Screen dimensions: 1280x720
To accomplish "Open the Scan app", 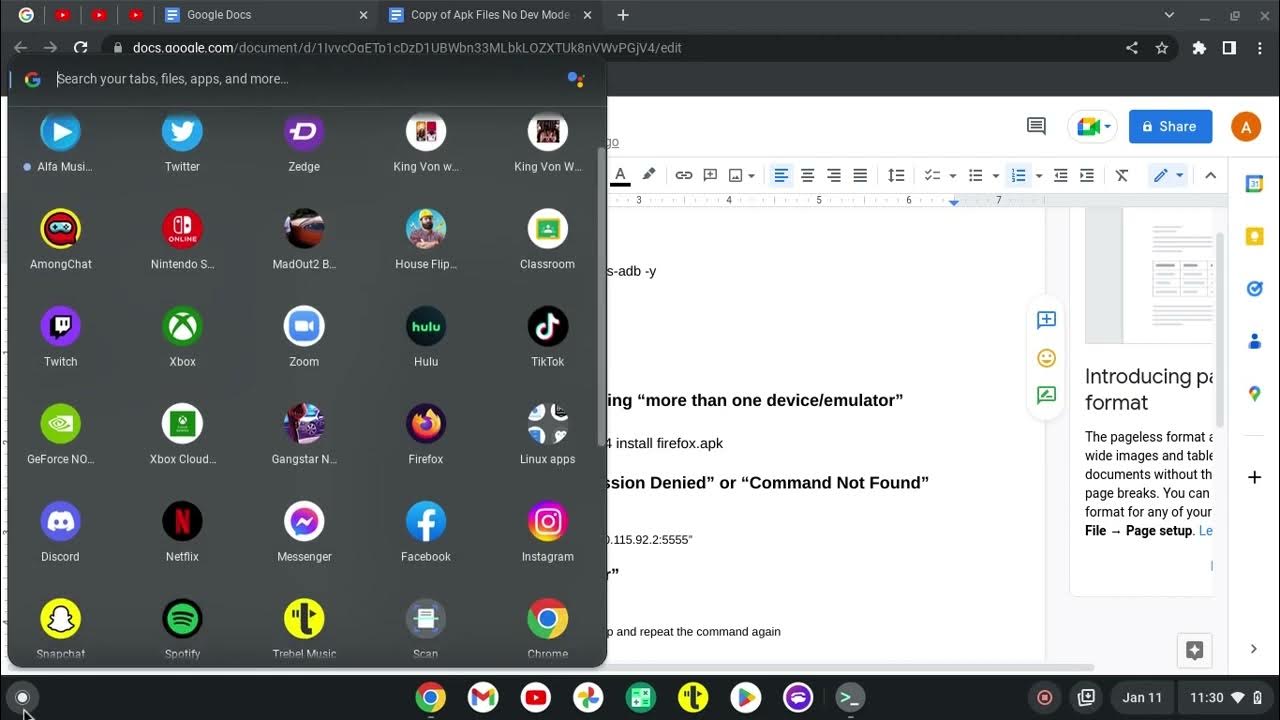I will [x=426, y=619].
